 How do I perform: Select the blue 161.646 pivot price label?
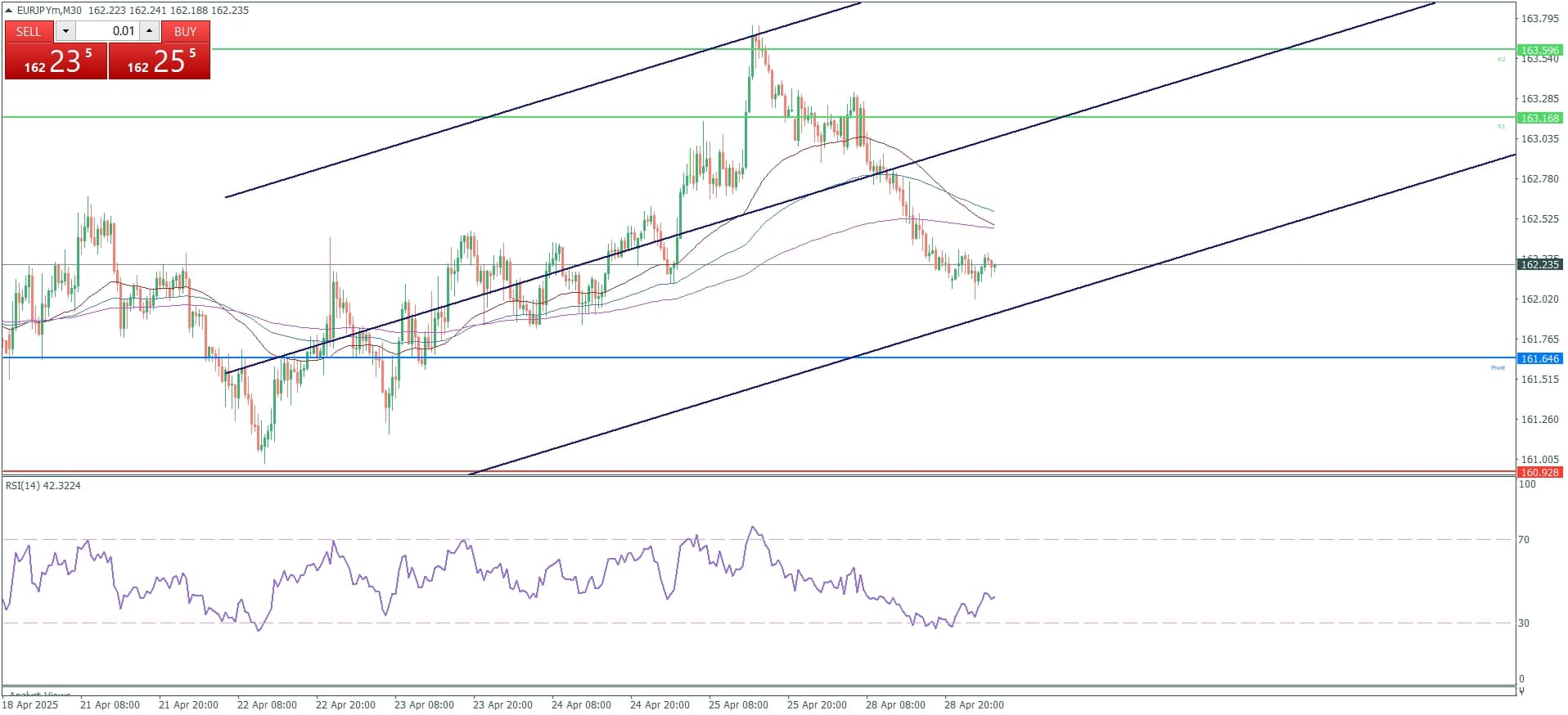pyautogui.click(x=1539, y=358)
